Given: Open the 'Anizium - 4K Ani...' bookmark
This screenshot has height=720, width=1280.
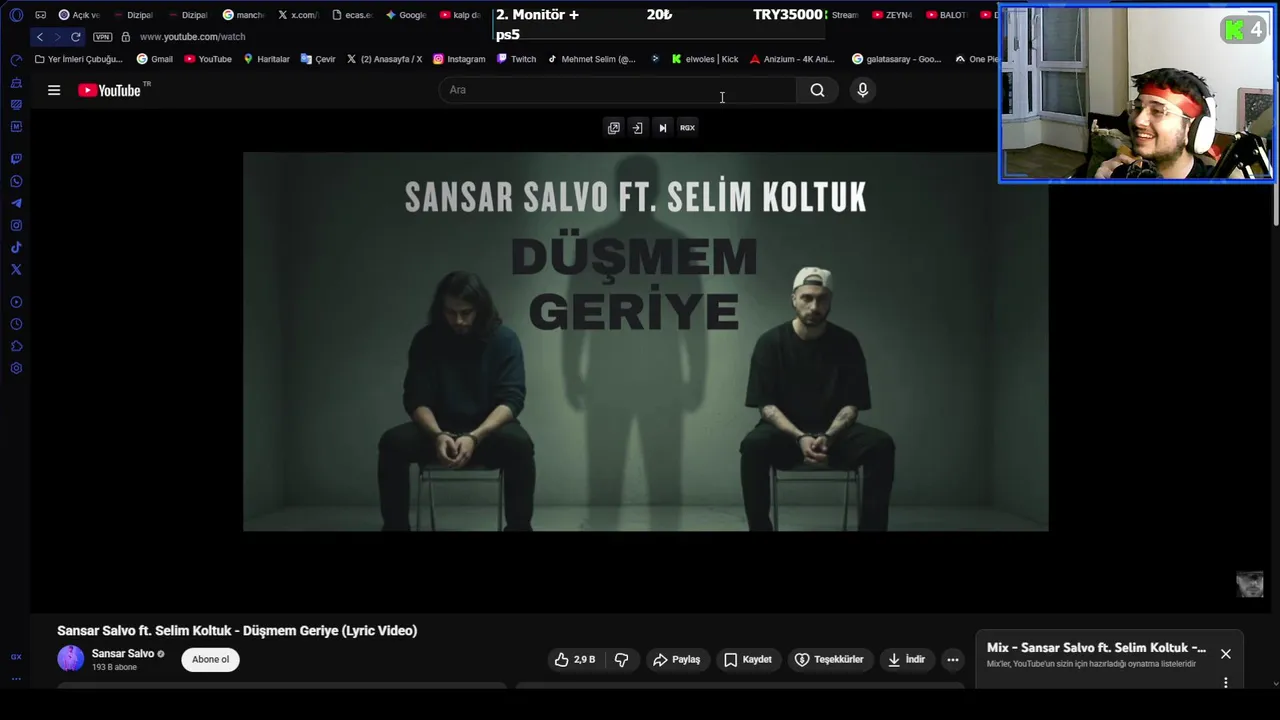Looking at the screenshot, I should coord(792,59).
